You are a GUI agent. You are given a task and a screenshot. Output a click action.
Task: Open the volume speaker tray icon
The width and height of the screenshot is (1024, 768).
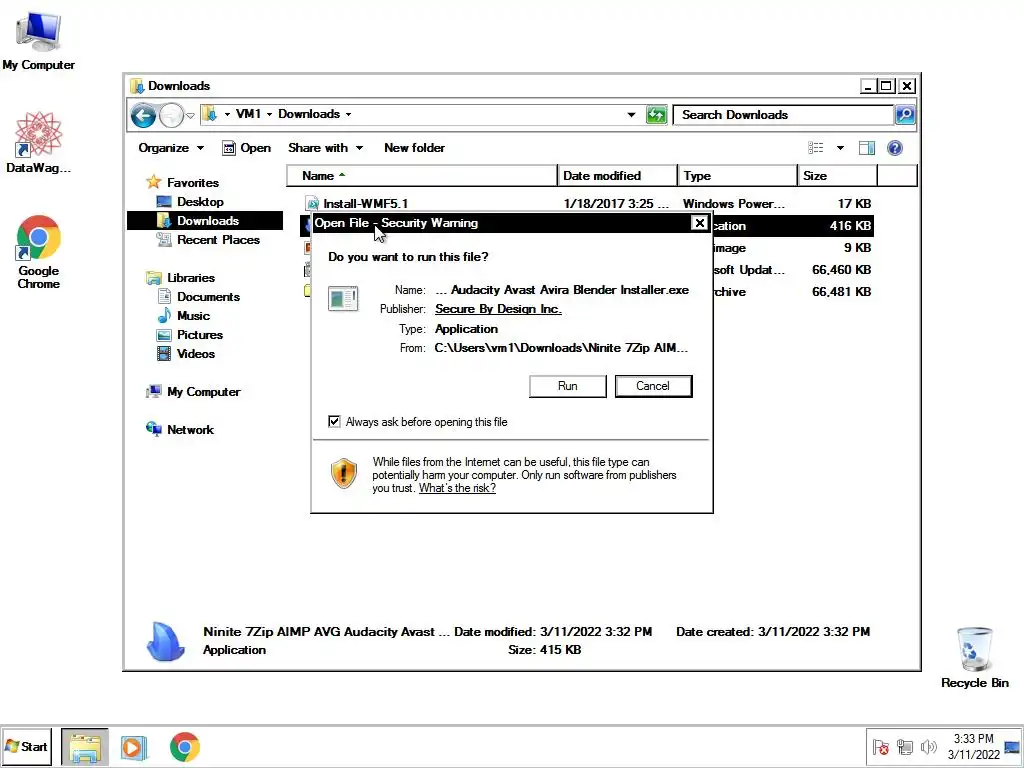coord(928,746)
